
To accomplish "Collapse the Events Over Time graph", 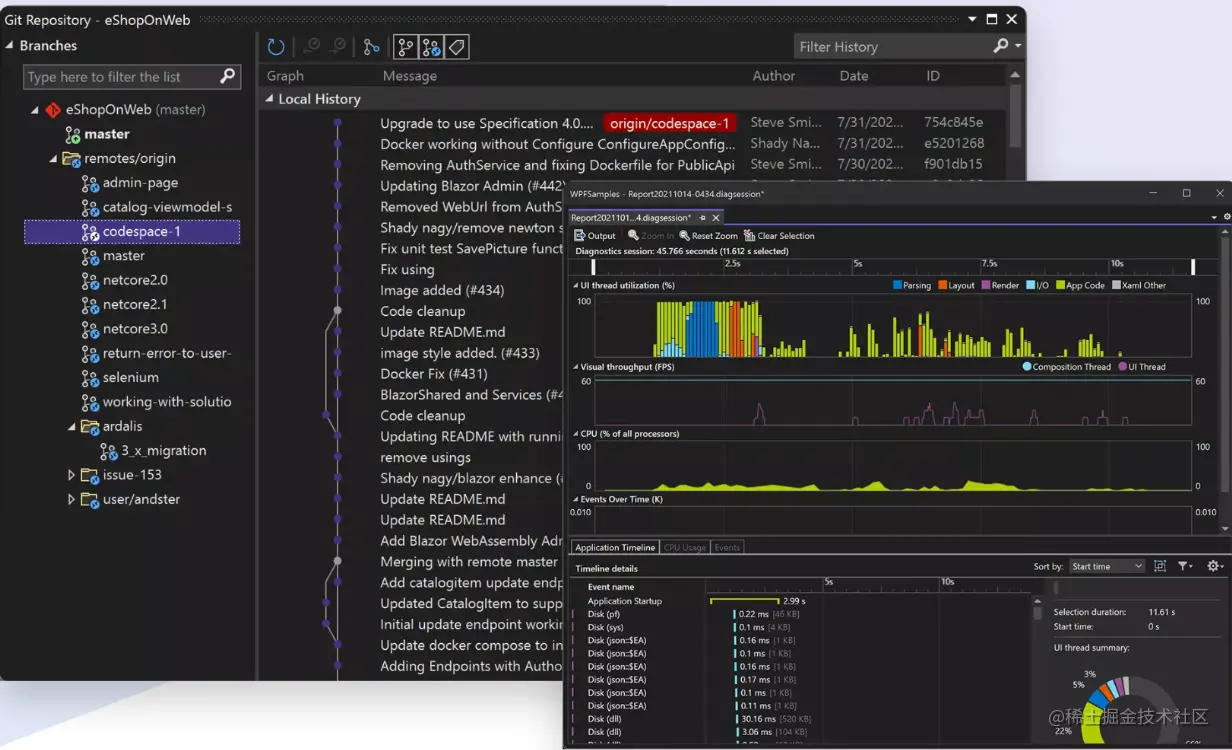I will coord(576,499).
